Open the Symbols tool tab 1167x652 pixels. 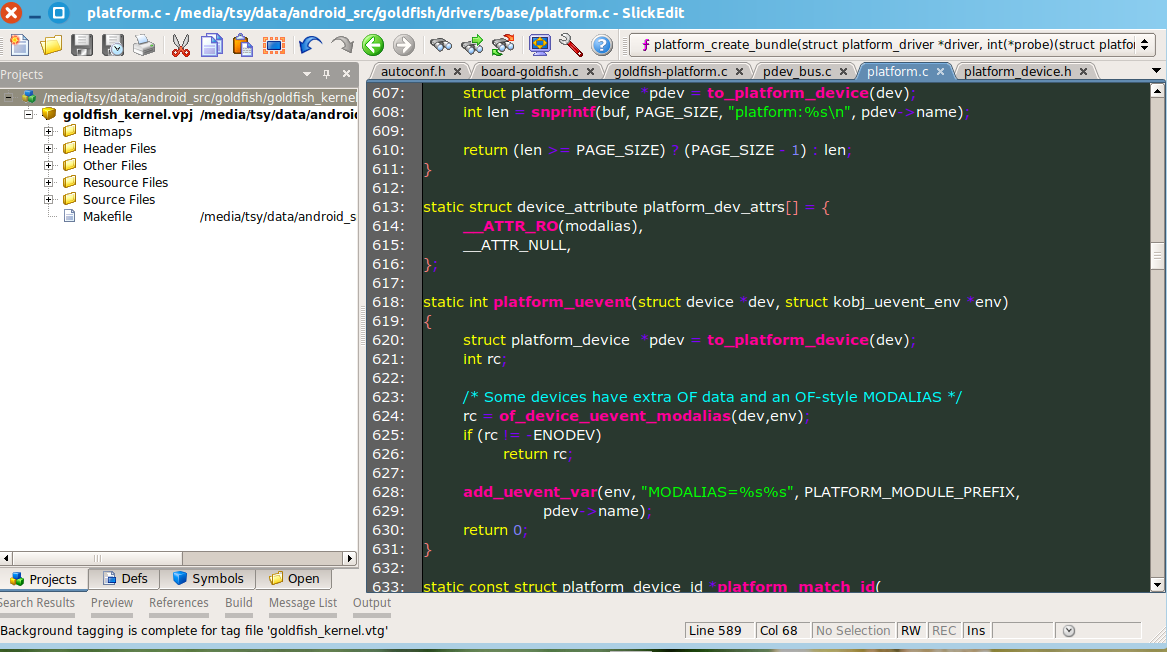[208, 578]
